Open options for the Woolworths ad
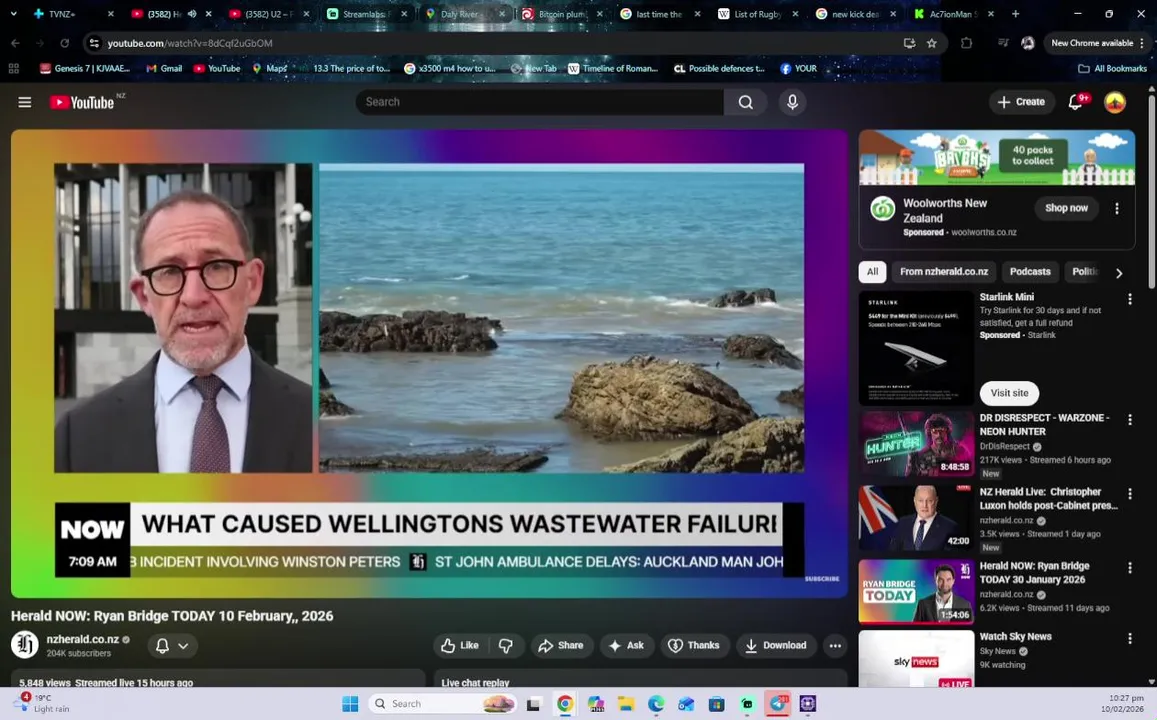This screenshot has height=720, width=1157. tap(1116, 209)
